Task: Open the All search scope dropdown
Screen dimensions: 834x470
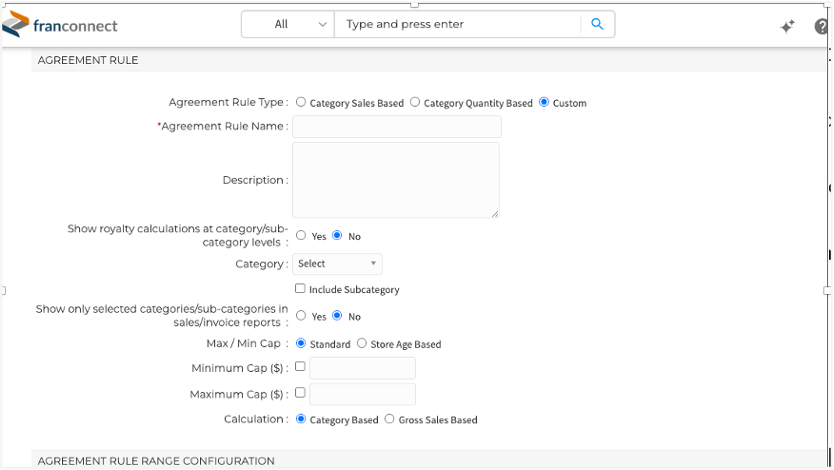Action: [x=288, y=24]
